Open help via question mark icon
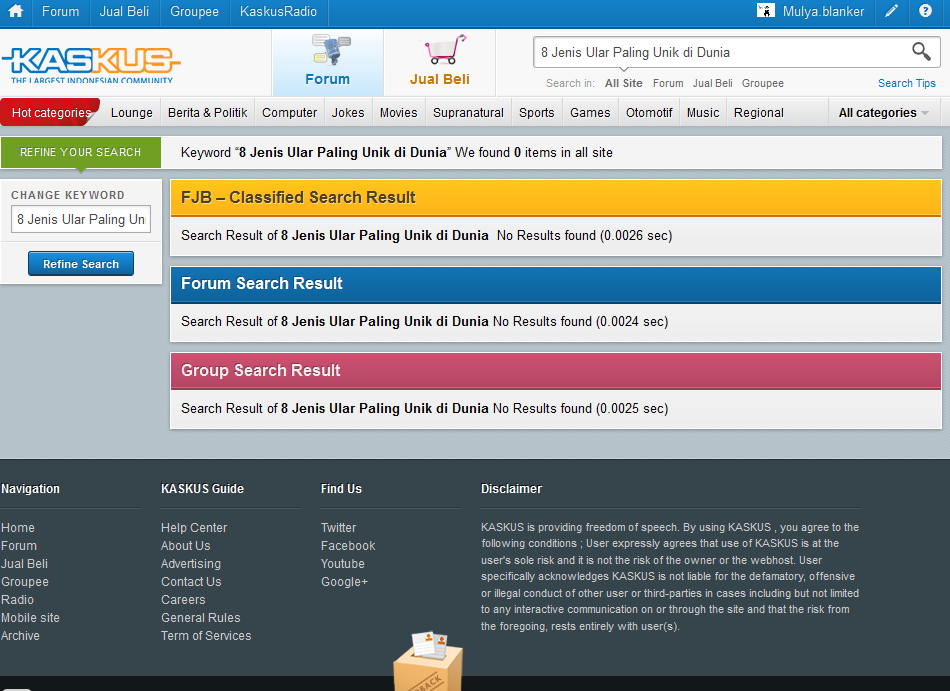 (926, 12)
